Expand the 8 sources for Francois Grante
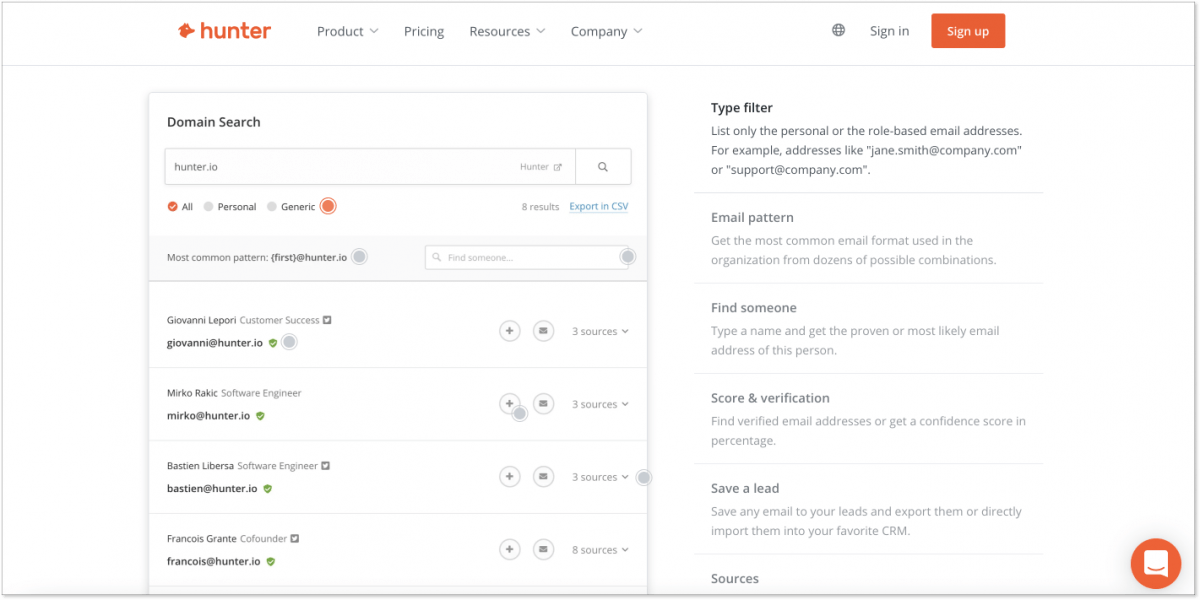 tap(600, 549)
